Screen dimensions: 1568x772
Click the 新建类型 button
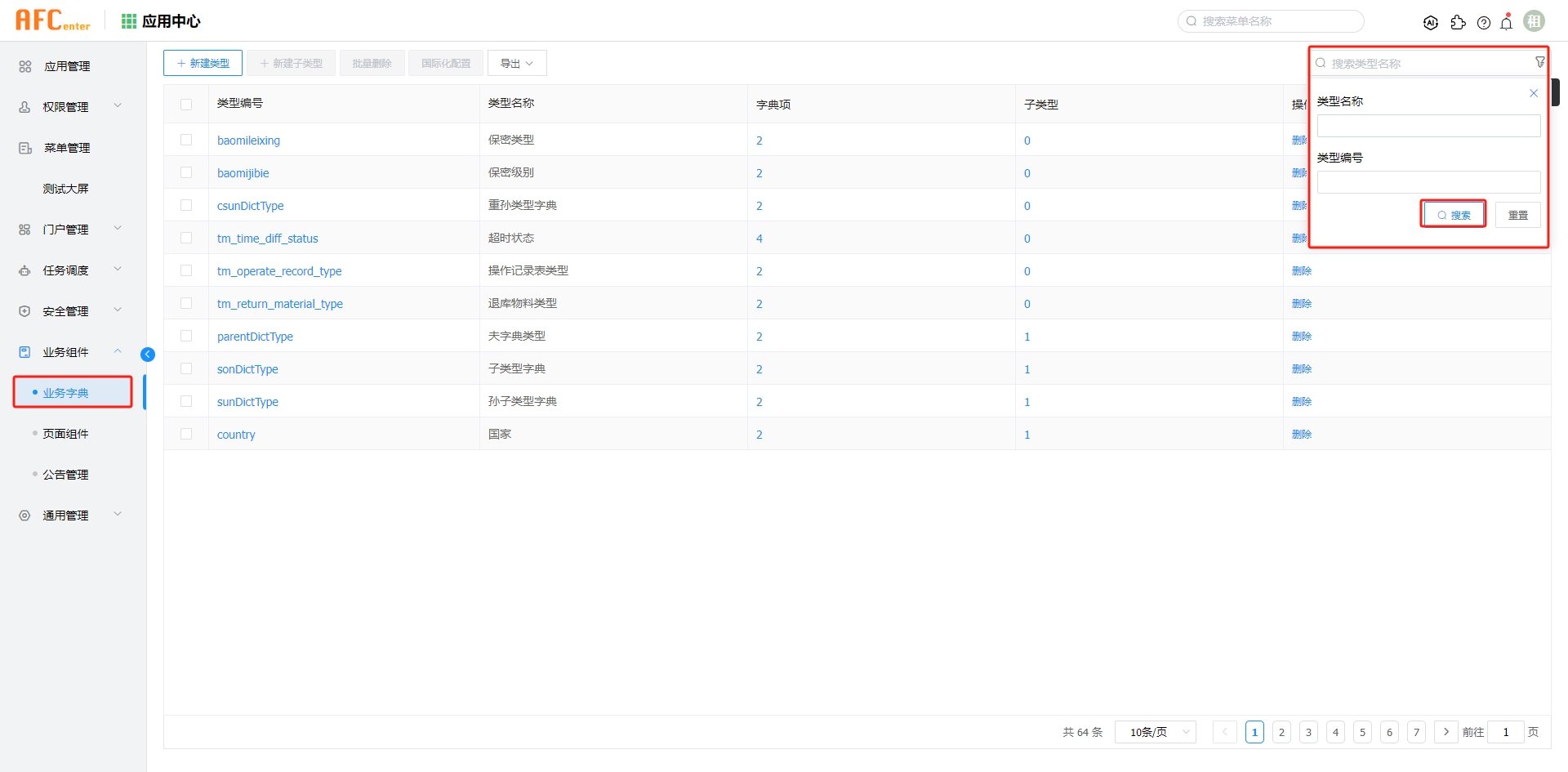pos(203,63)
